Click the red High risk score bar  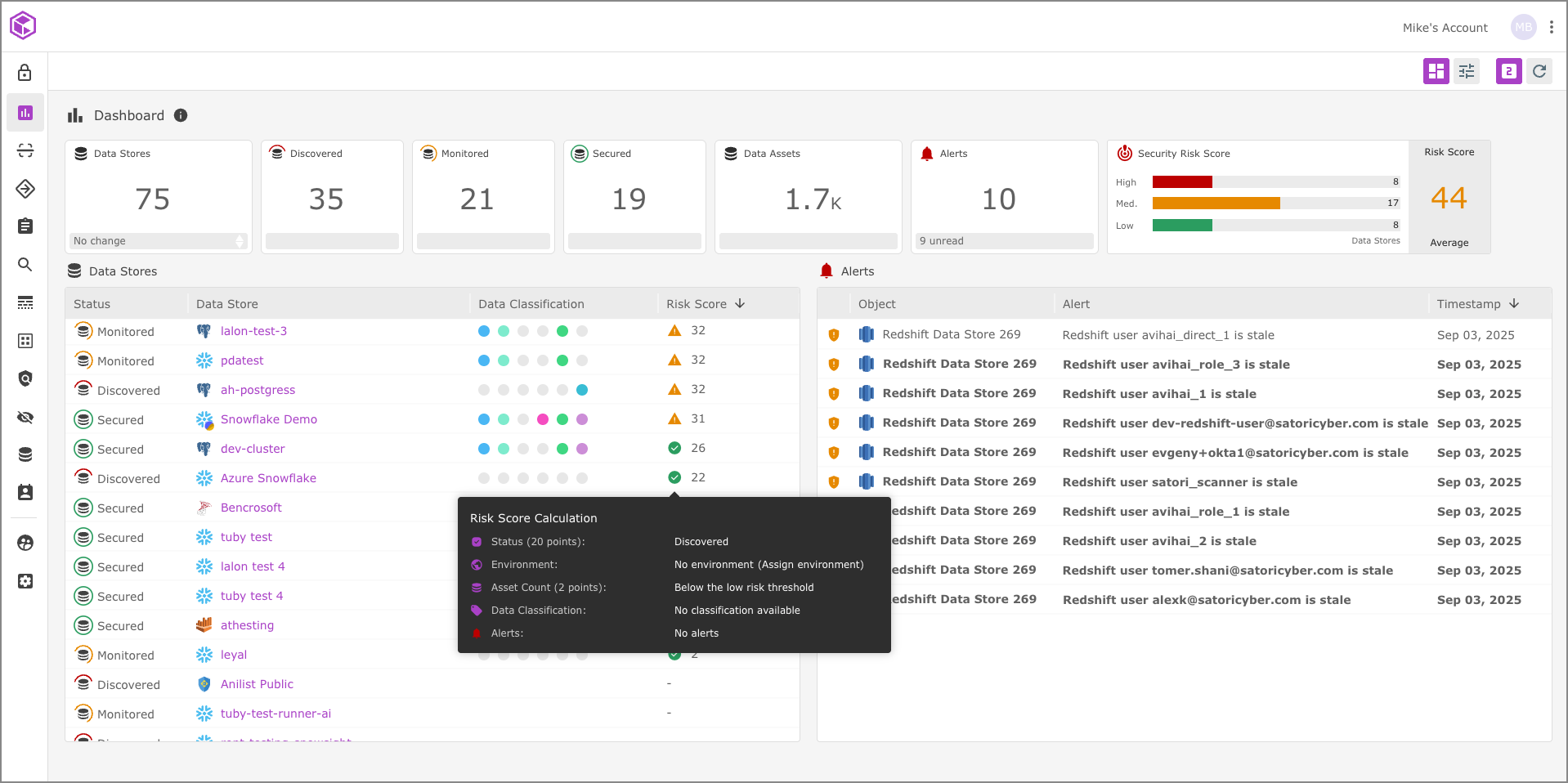pyautogui.click(x=1181, y=181)
